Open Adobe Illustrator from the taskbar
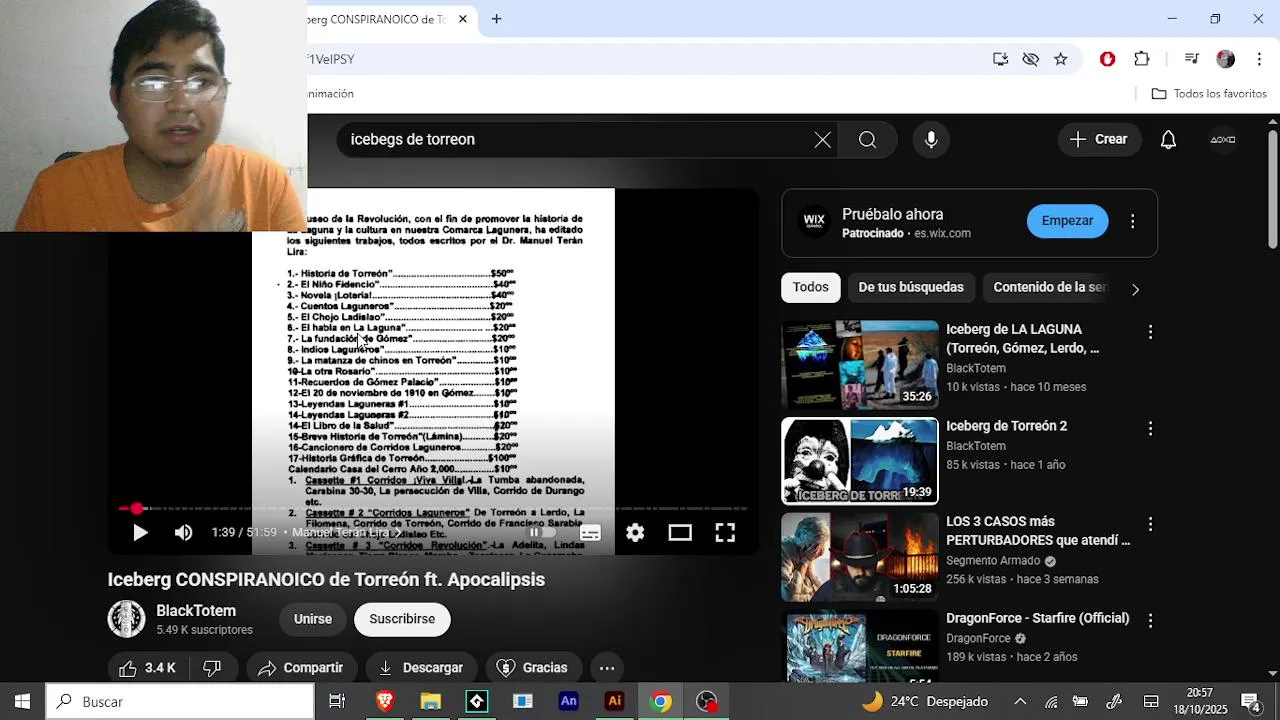 (615, 702)
